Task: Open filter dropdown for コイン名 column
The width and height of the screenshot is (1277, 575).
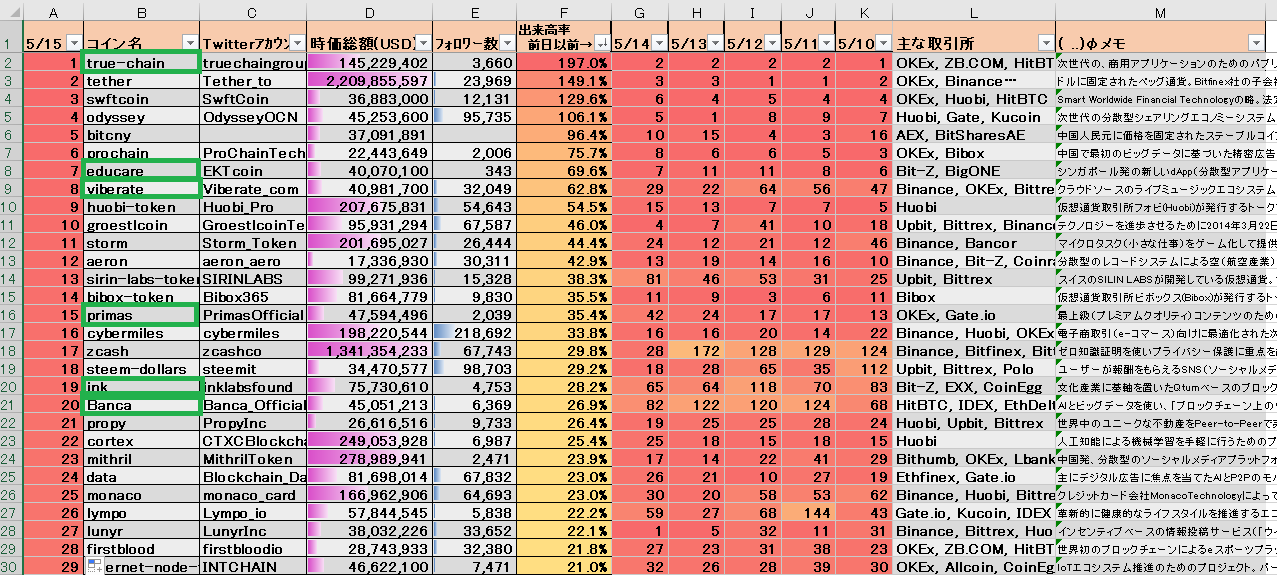Action: pos(189,44)
